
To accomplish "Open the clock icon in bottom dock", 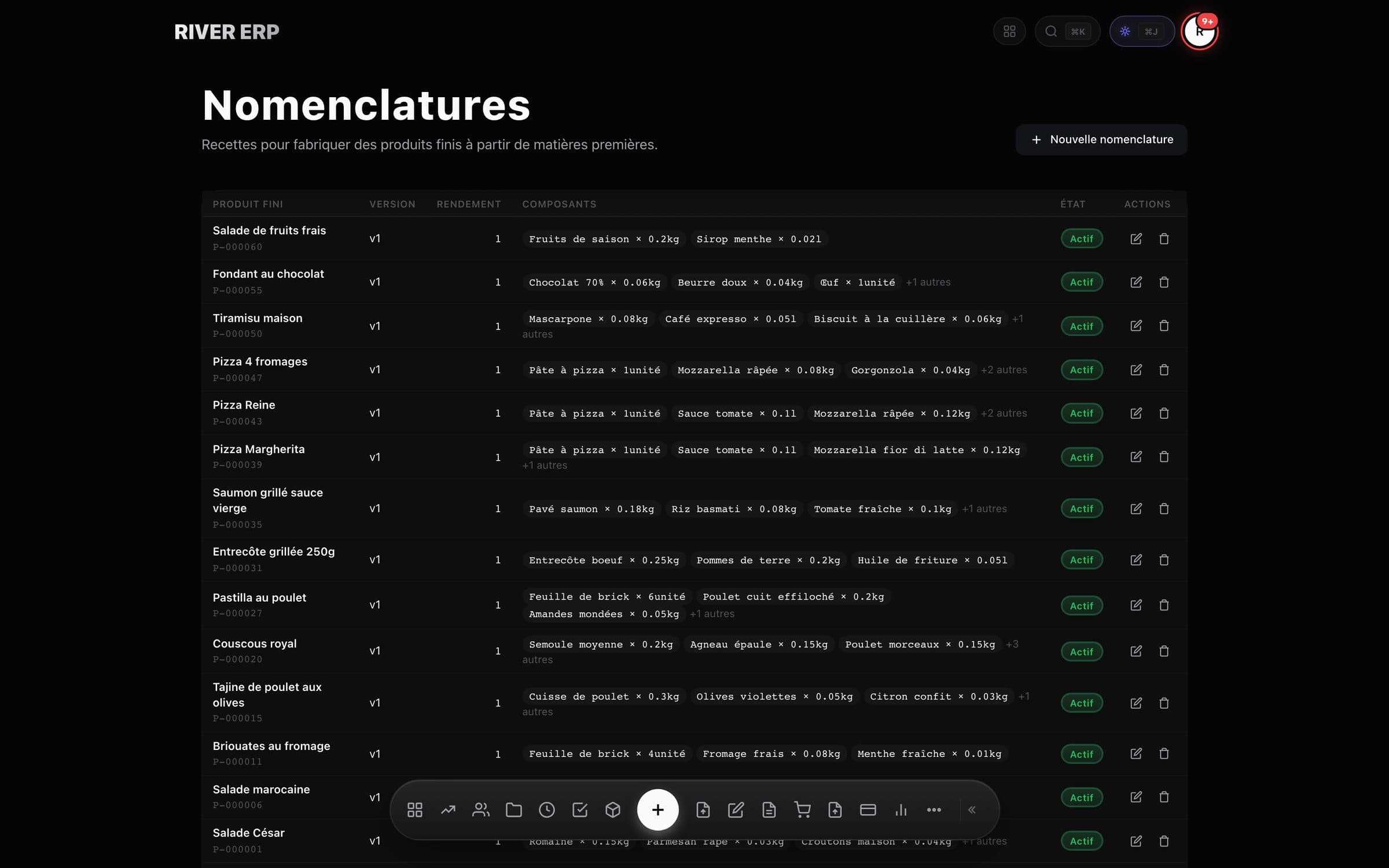I will [x=547, y=810].
